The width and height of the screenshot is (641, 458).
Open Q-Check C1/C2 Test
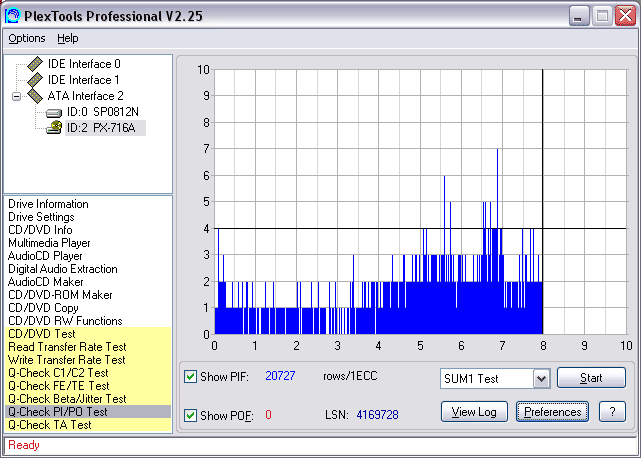pyautogui.click(x=58, y=373)
